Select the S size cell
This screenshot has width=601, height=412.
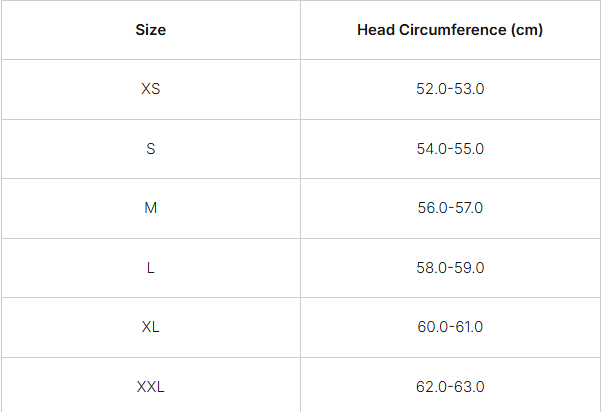[150, 149]
